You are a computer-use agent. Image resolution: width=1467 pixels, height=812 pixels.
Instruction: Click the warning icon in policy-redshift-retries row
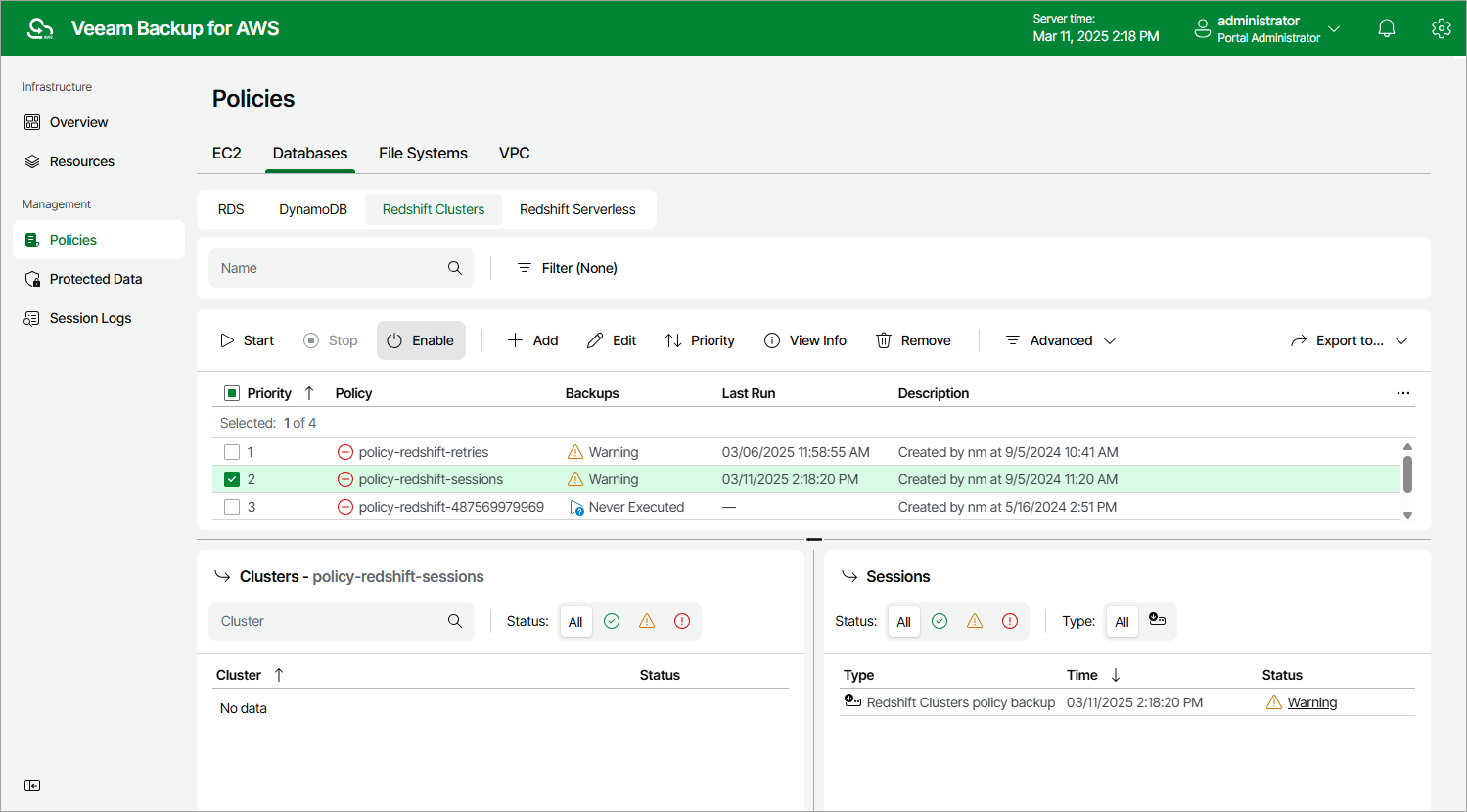click(x=575, y=452)
